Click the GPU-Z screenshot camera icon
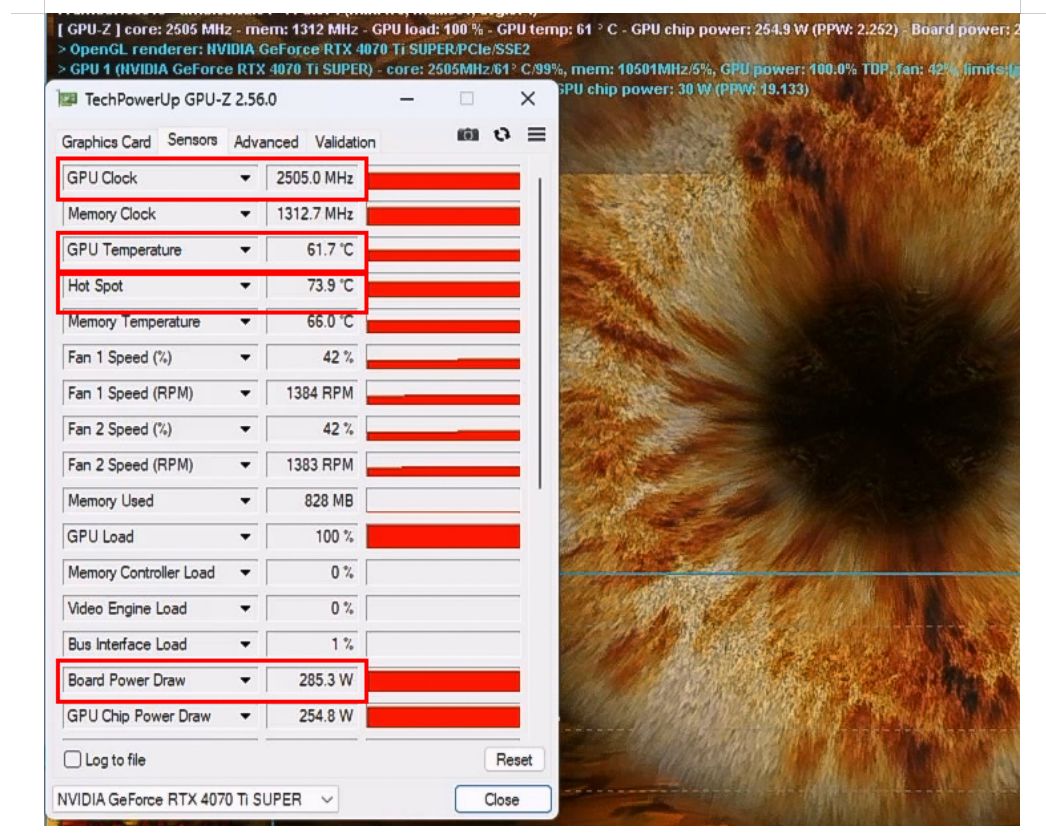This screenshot has width=1046, height=833. [468, 135]
